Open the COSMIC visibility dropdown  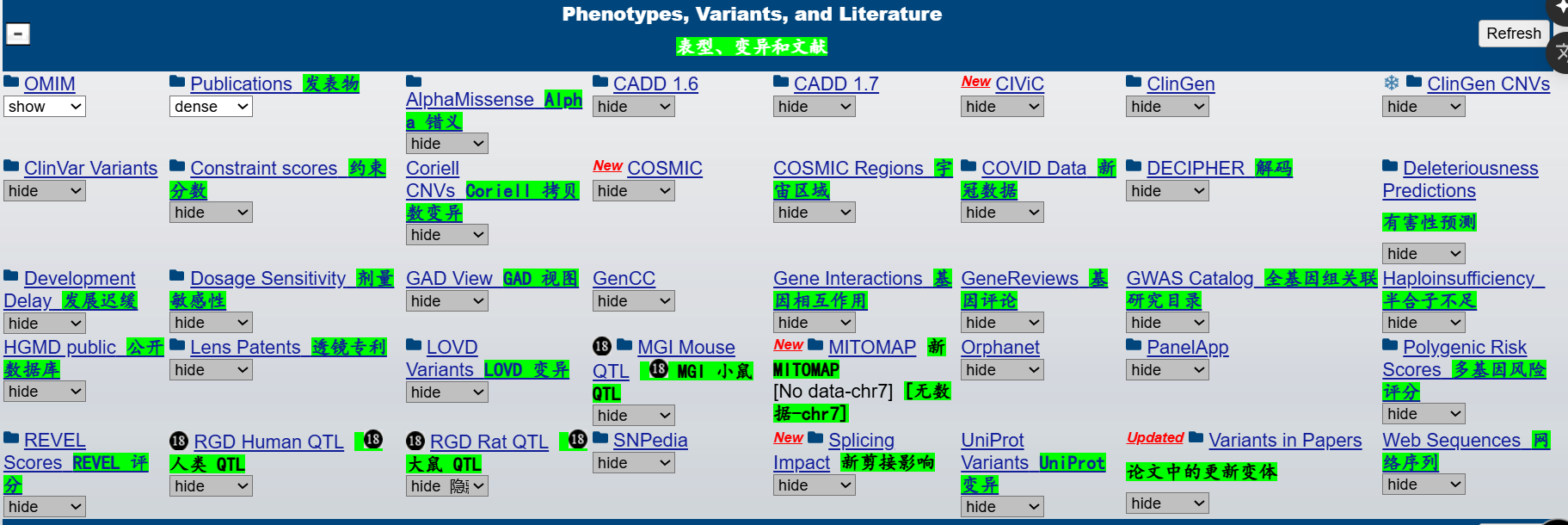click(634, 191)
